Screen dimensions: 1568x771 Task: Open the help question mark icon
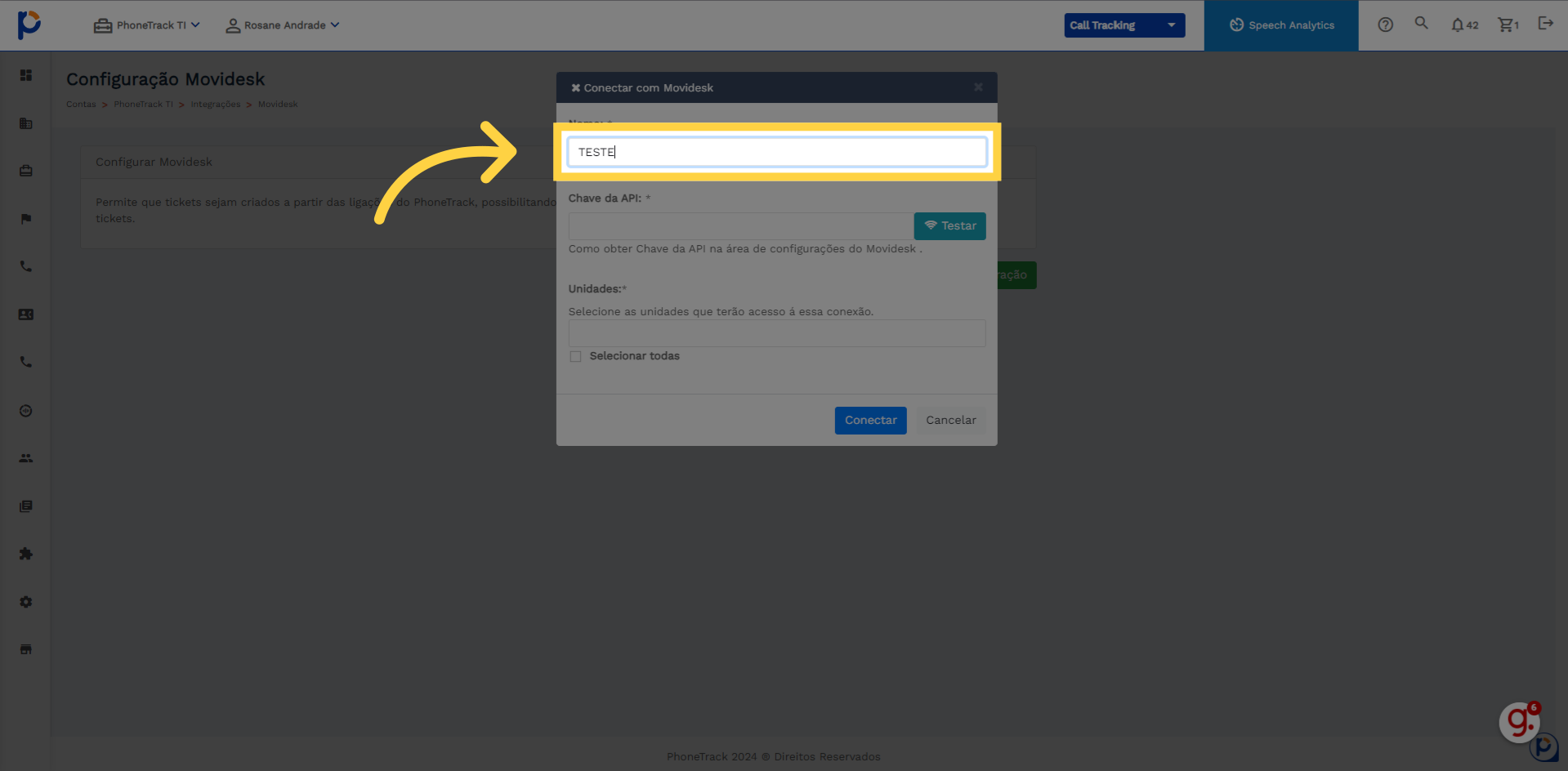1385,25
